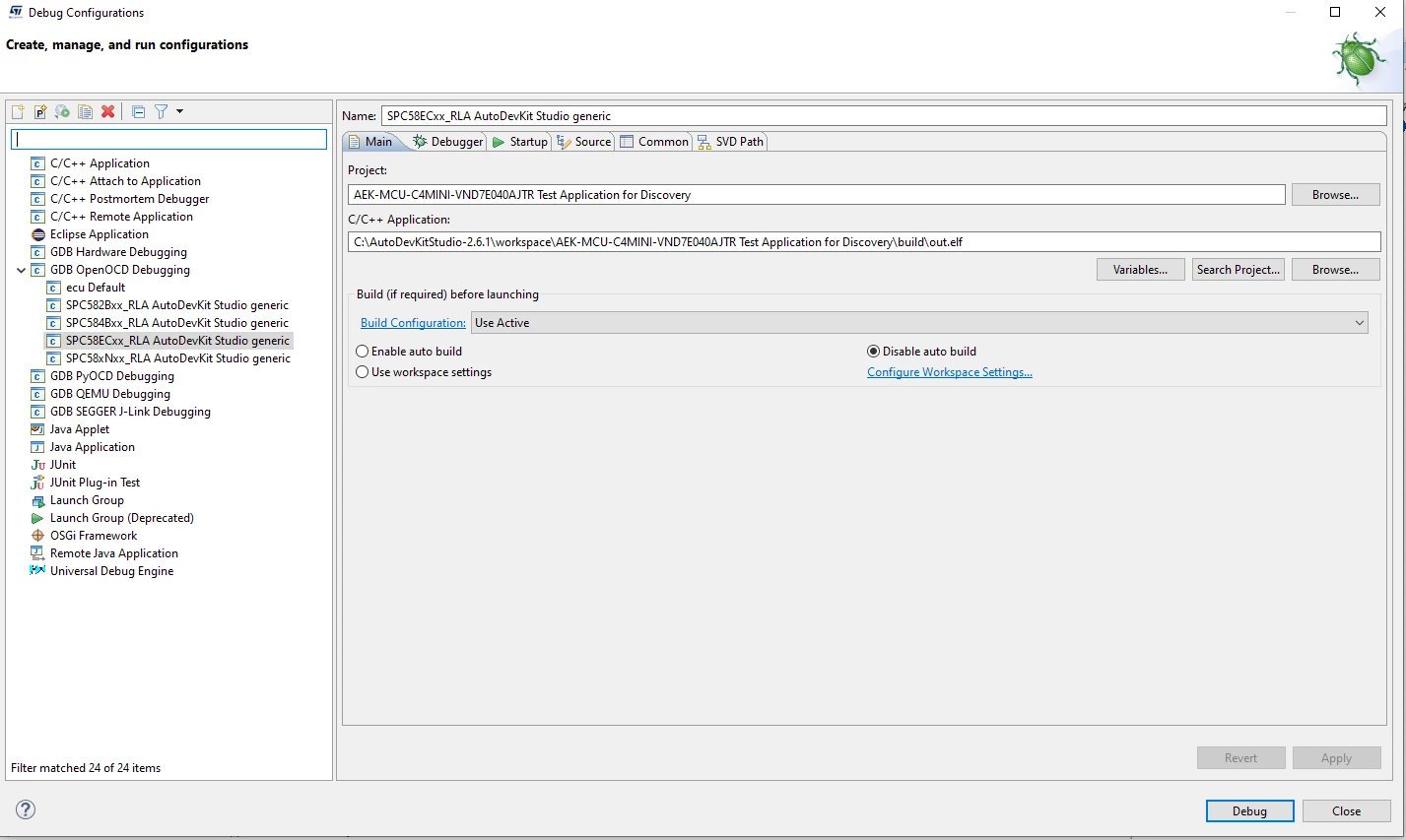This screenshot has width=1406, height=840.
Task: Maximize the Debug Configurations window
Action: 1335,12
